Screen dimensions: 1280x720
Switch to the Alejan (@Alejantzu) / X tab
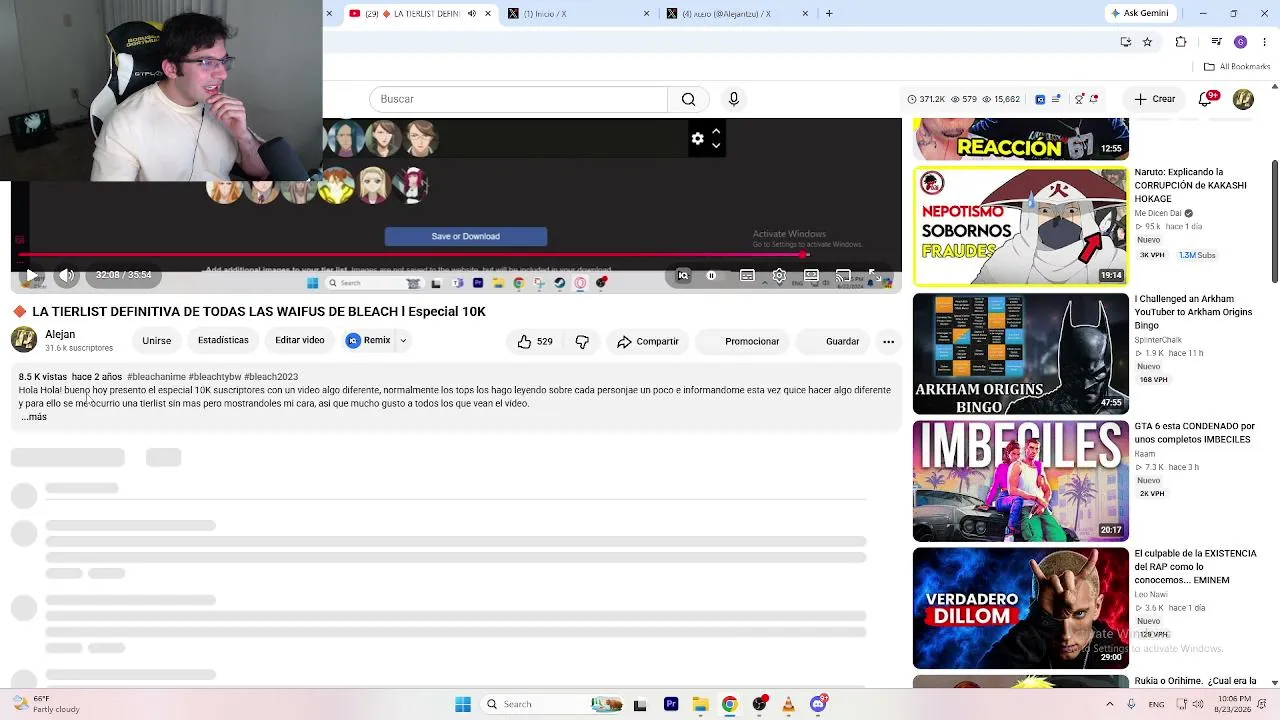click(737, 14)
